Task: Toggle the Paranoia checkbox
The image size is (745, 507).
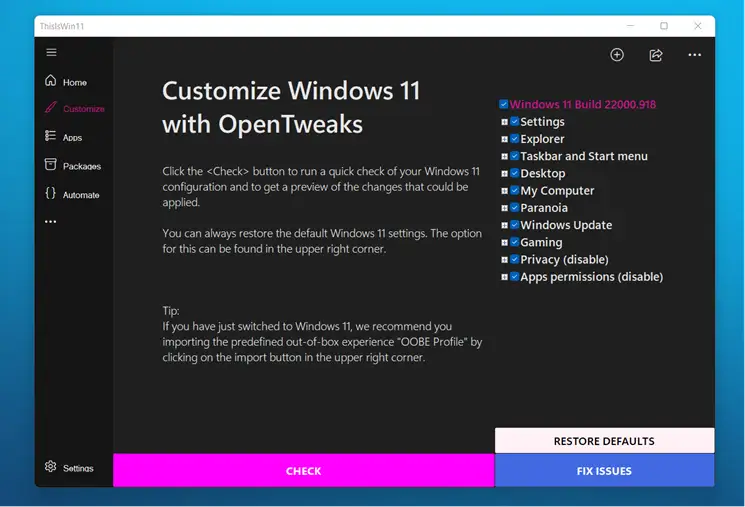Action: [515, 208]
